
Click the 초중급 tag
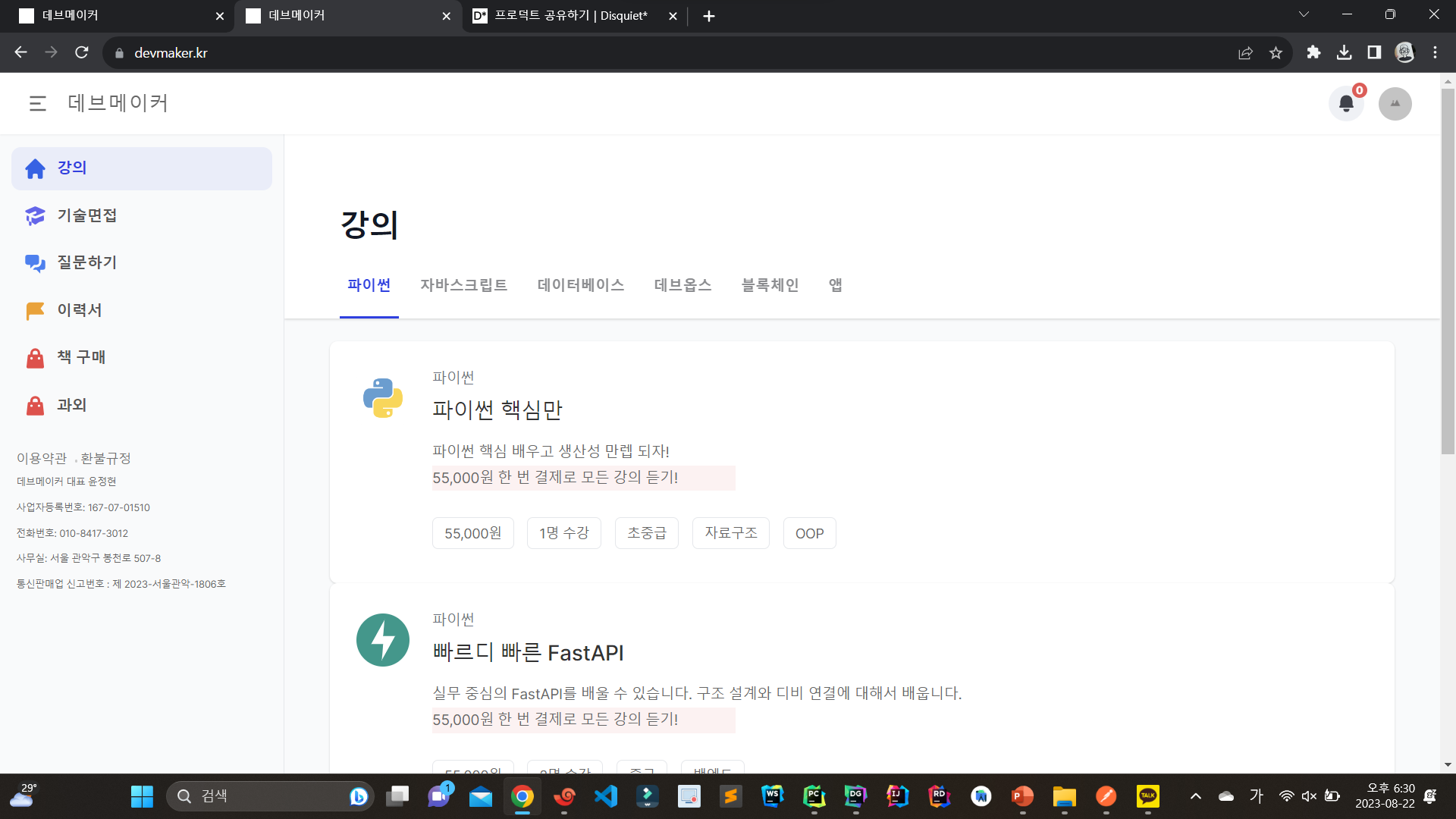point(646,533)
